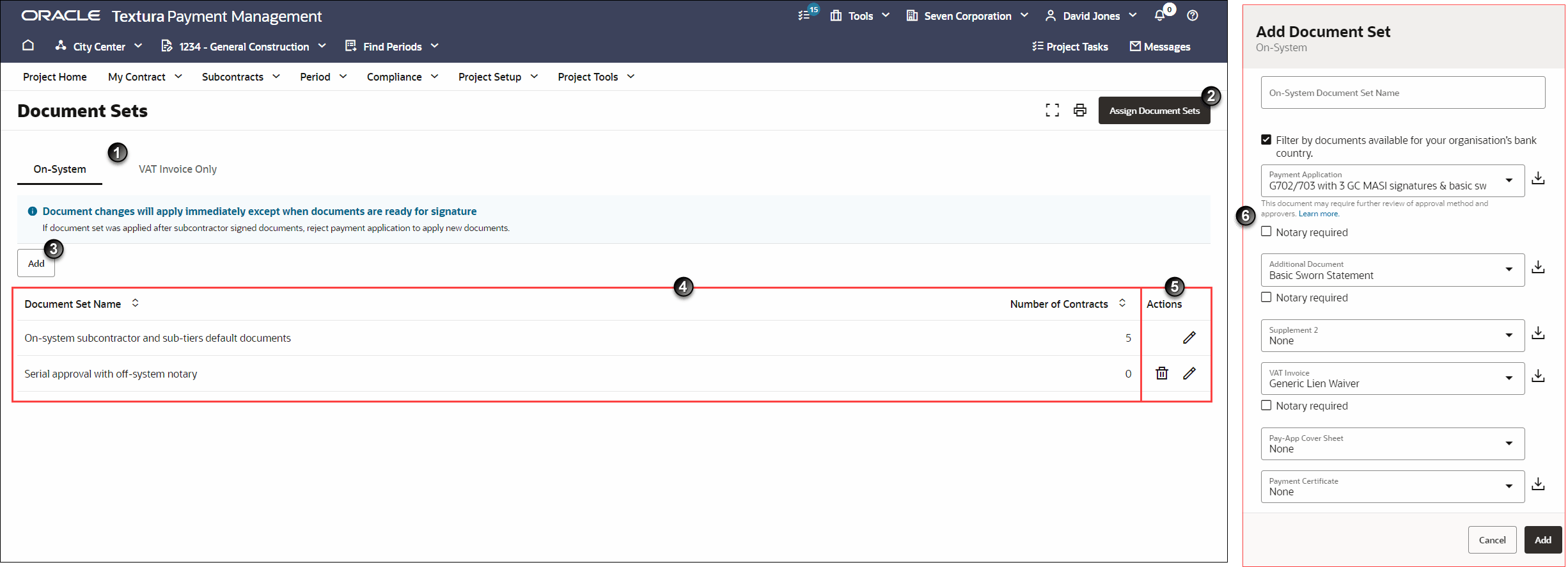Enable Notary required for Payment Application
Screen dimensions: 1568x567
pos(1266,232)
